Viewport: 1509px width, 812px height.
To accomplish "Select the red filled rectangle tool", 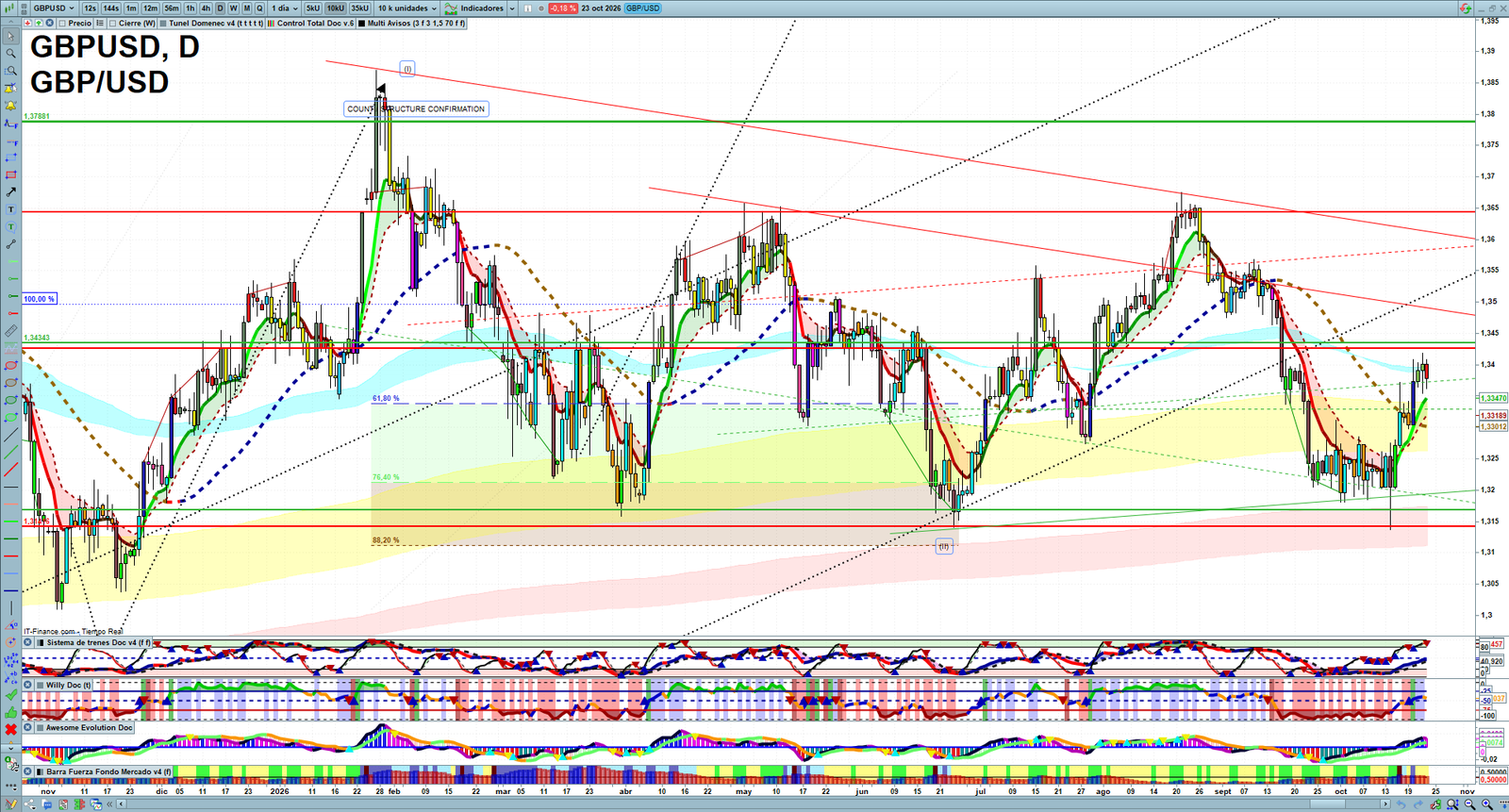I will (x=10, y=174).
